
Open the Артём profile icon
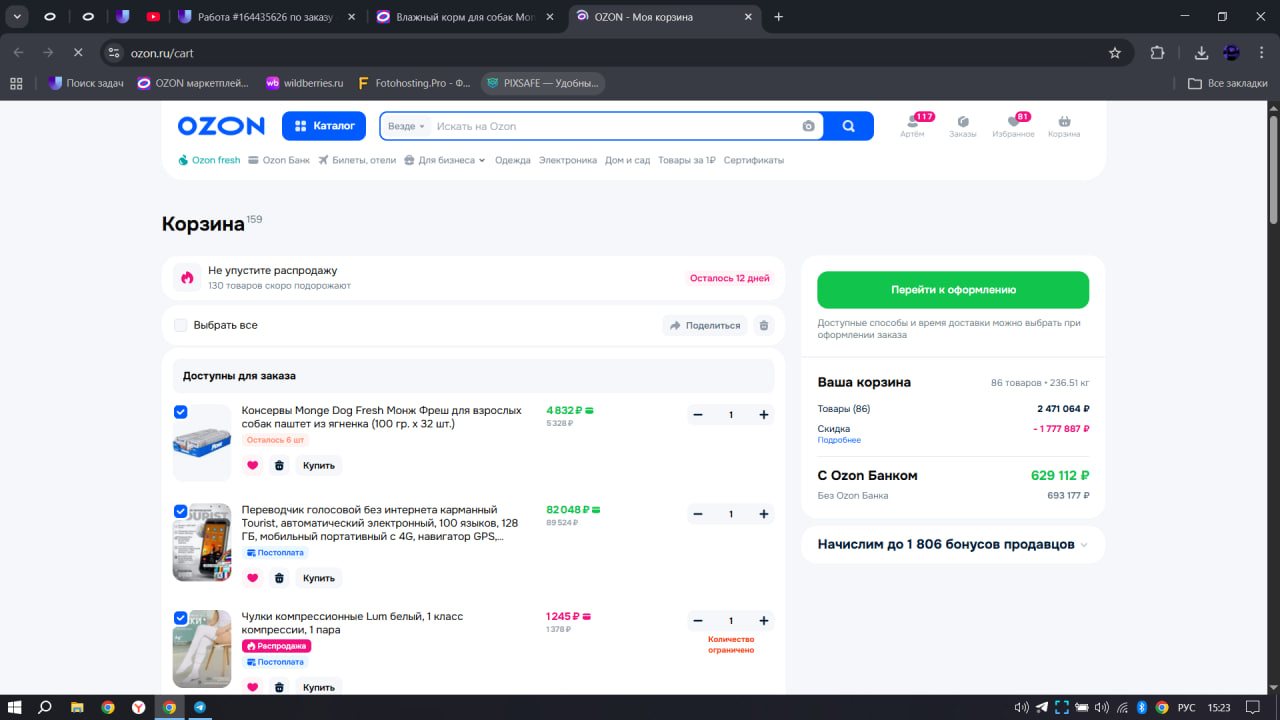click(912, 126)
